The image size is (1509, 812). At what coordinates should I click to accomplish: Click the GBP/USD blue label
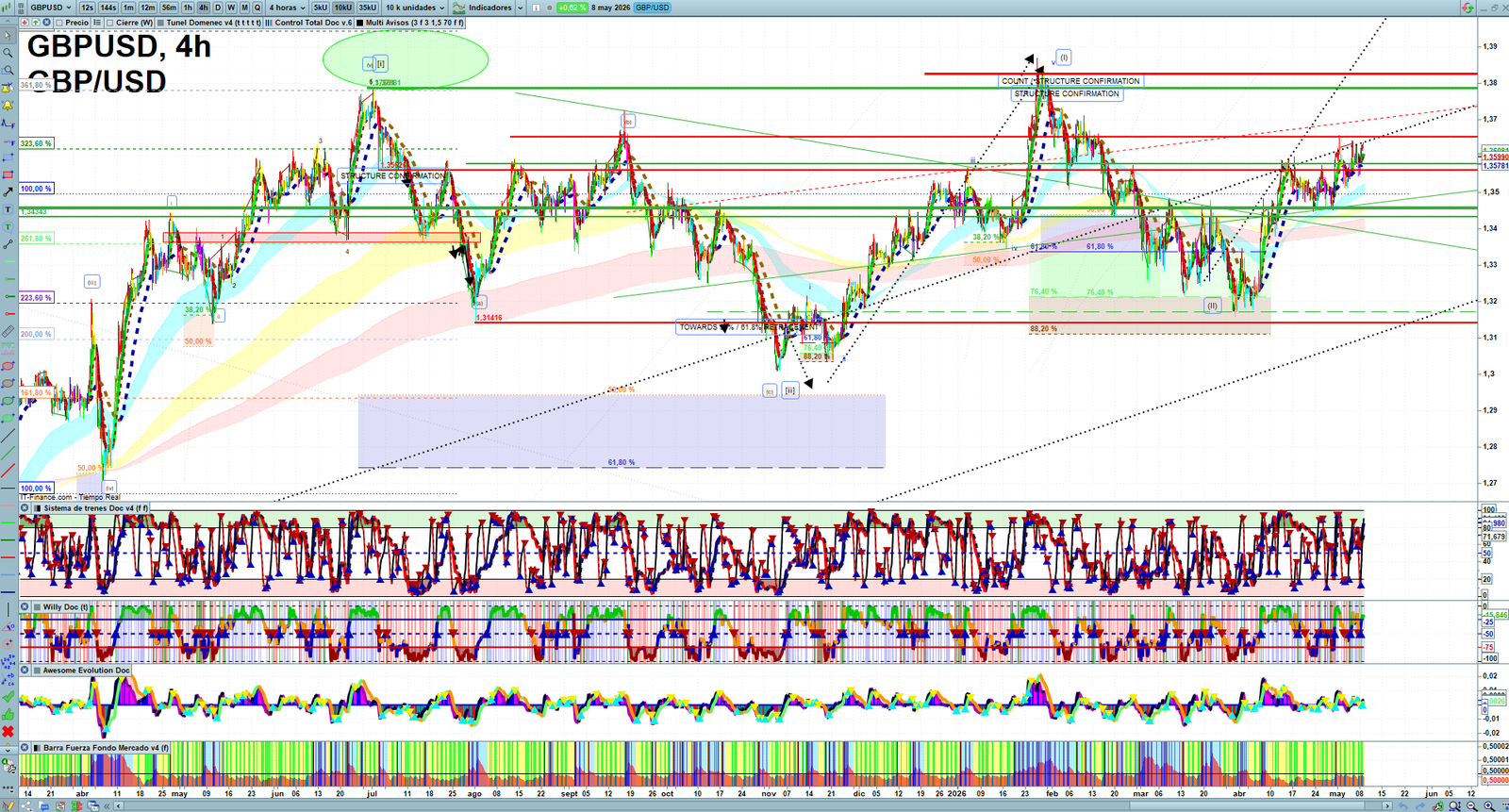pos(652,8)
